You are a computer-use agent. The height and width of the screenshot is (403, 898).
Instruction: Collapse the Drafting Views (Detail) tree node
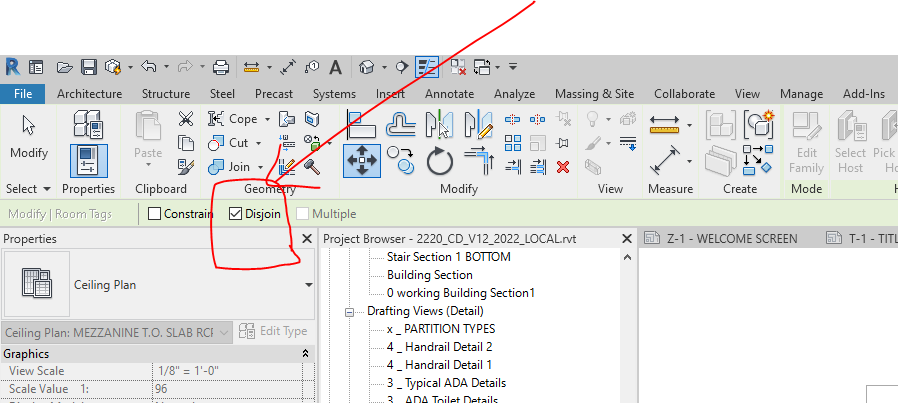tap(349, 312)
